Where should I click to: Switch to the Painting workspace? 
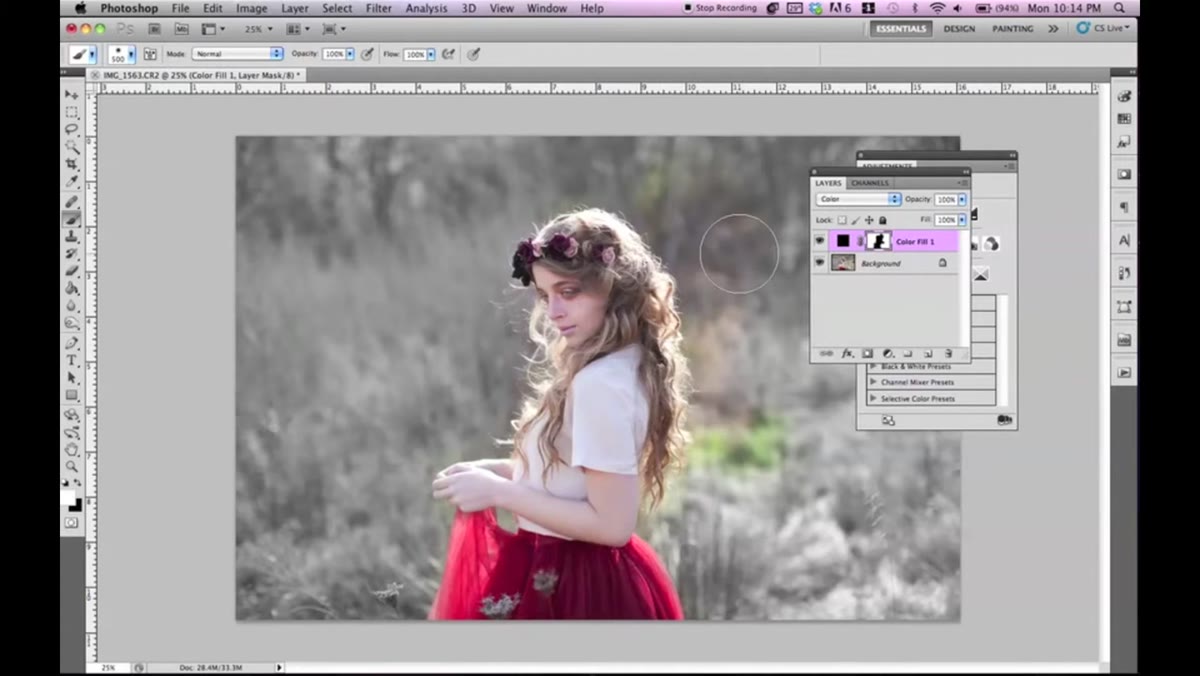click(x=1013, y=29)
